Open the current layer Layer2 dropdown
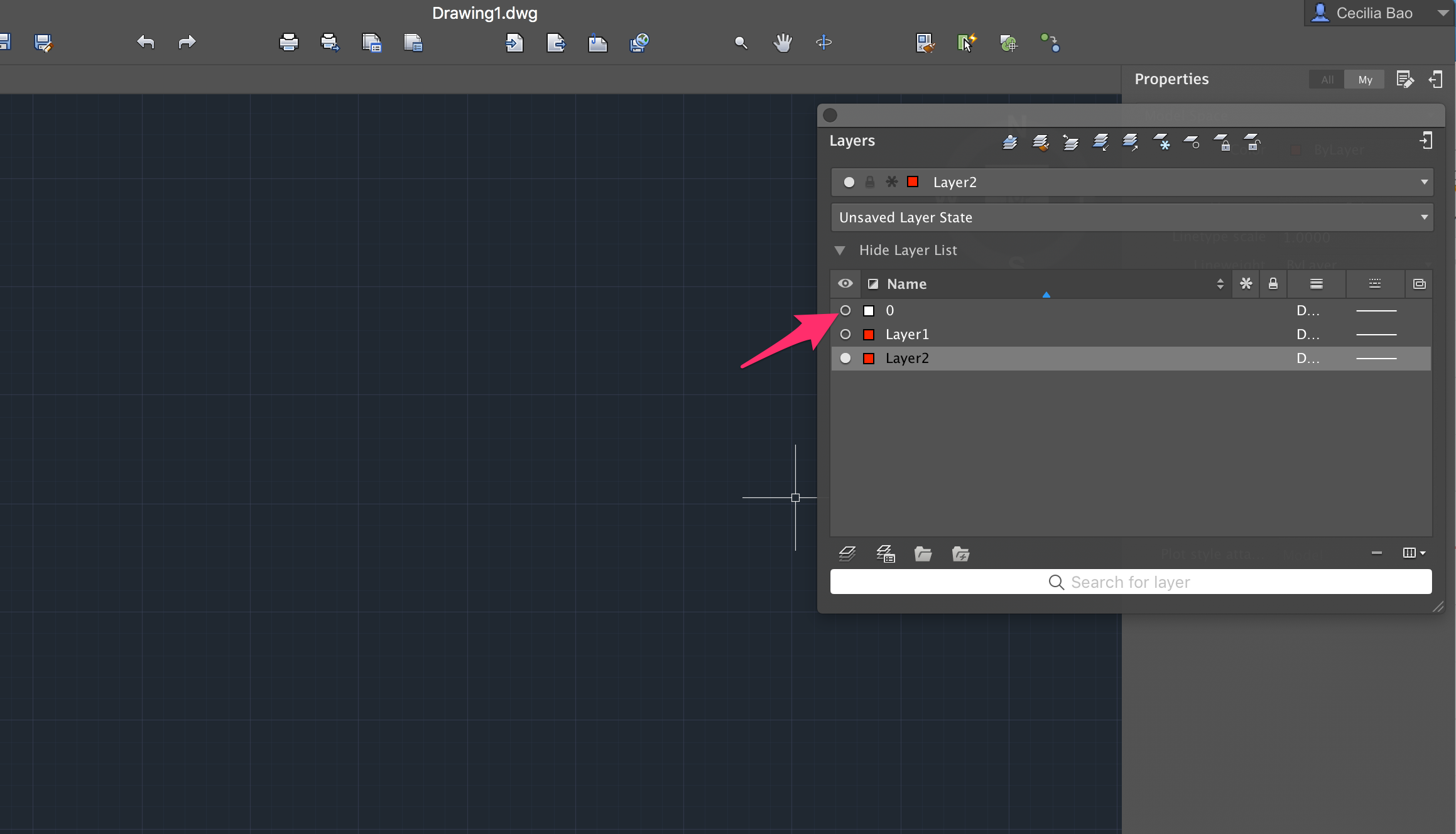Screen dimensions: 1456x834 [x=1132, y=182]
